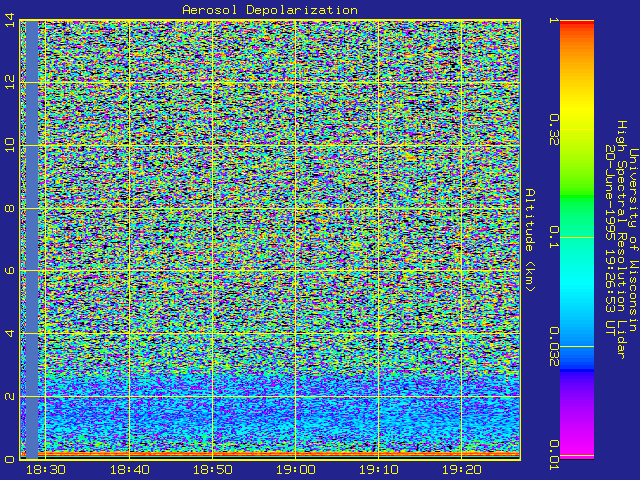Click the altitude label 6
The width and height of the screenshot is (640, 480).
click(x=10, y=271)
